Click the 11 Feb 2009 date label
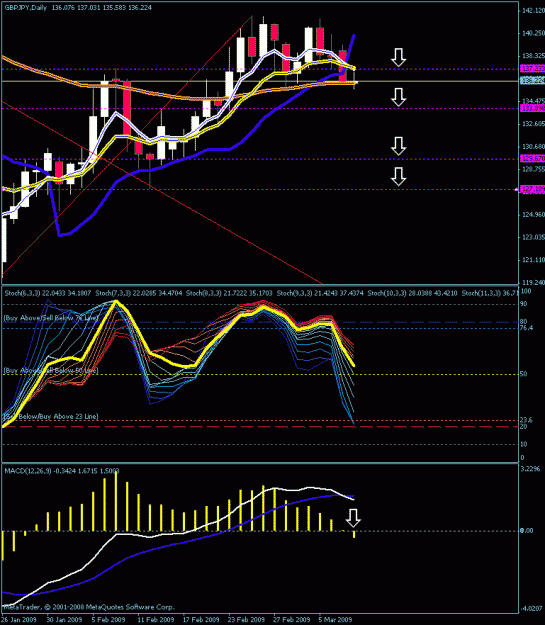This screenshot has width=545, height=625. point(155,620)
